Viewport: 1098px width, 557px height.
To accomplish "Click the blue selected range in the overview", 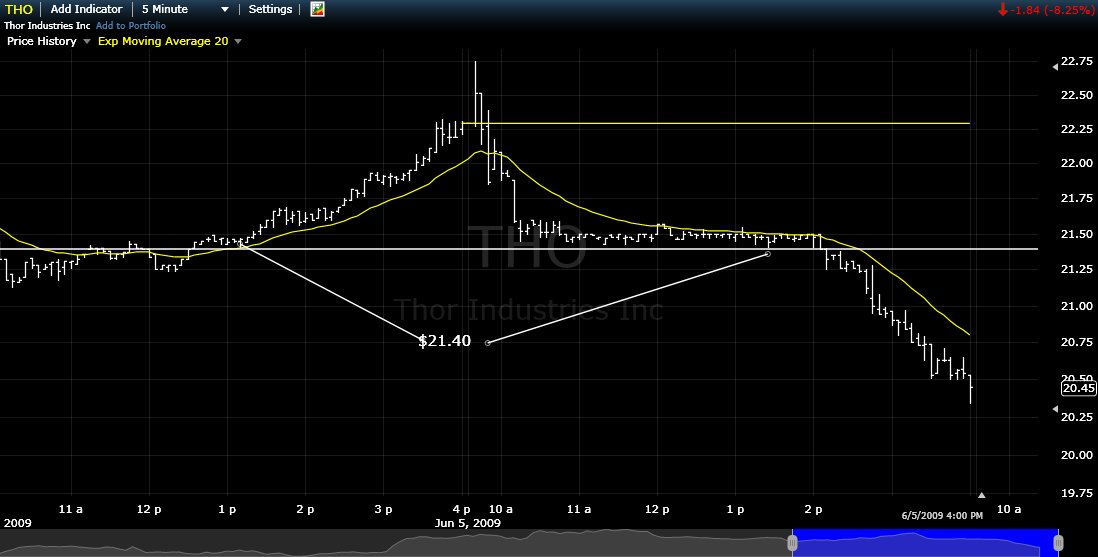I will coord(925,542).
